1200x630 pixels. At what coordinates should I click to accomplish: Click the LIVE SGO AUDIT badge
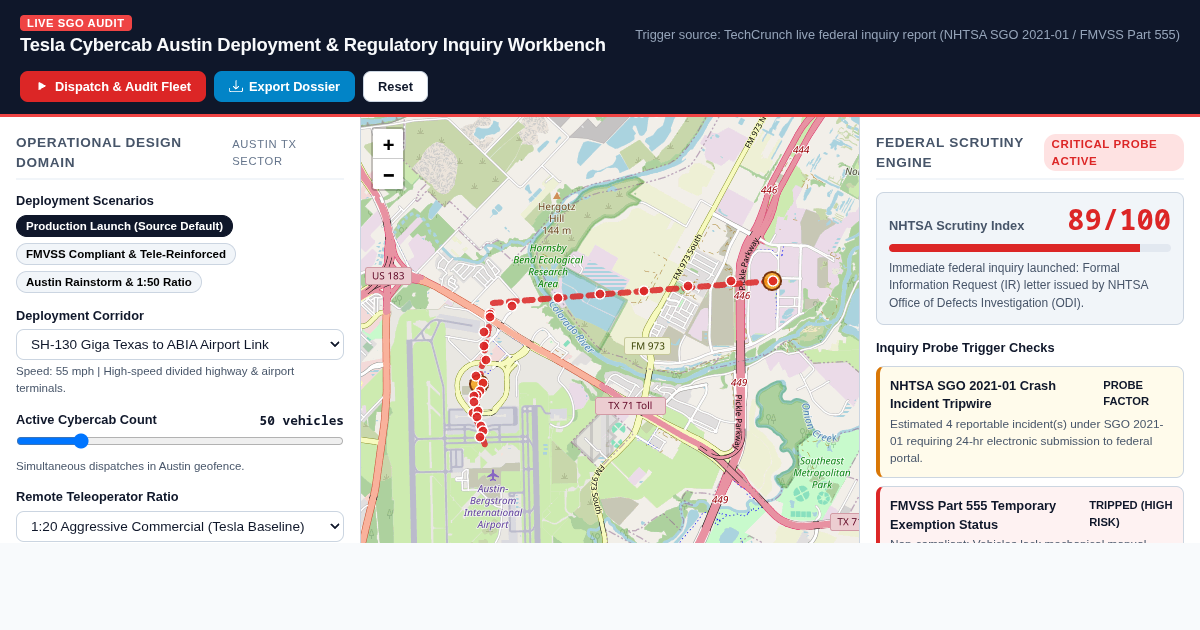[x=76, y=23]
